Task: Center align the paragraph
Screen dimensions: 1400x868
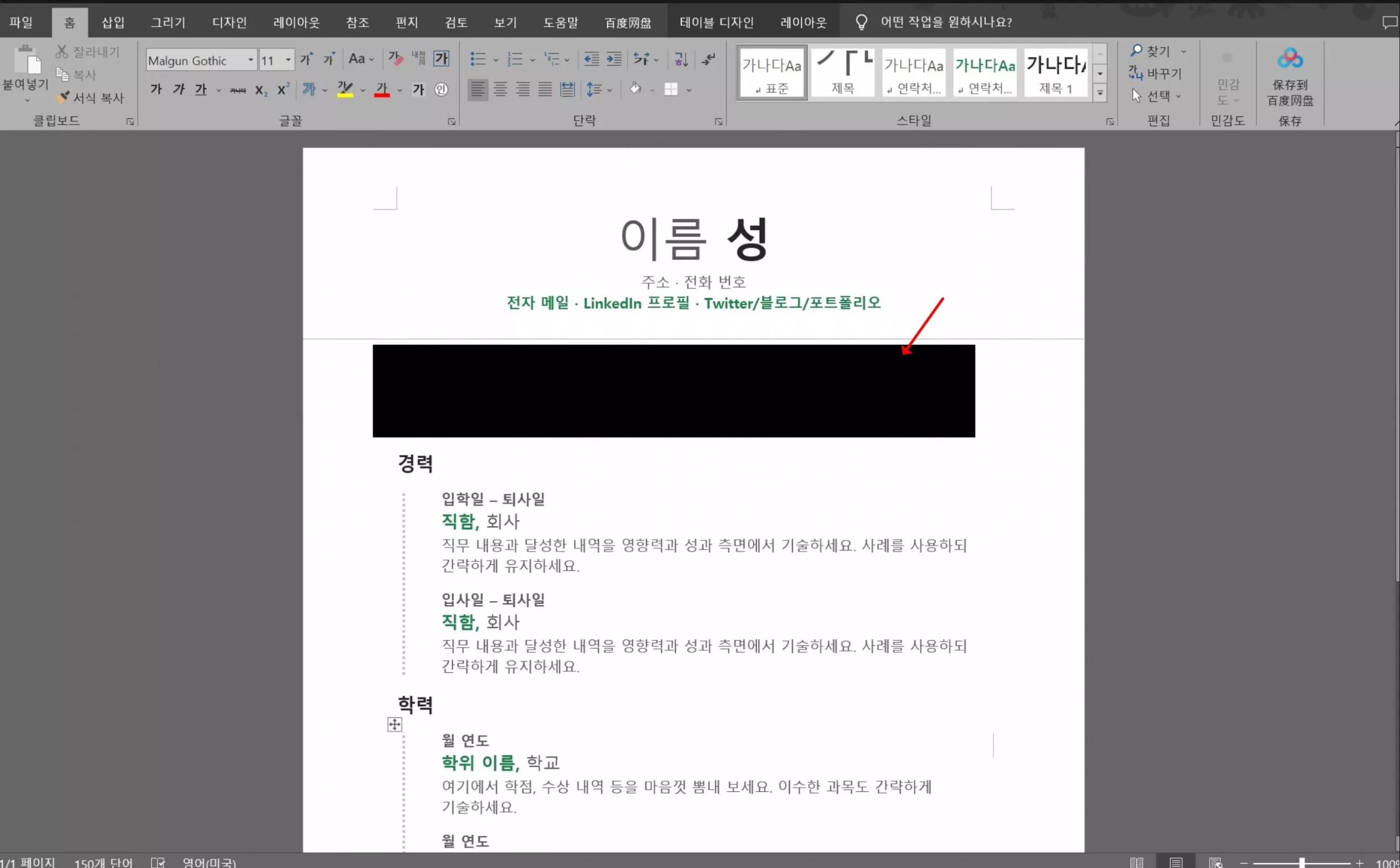Action: pos(501,90)
